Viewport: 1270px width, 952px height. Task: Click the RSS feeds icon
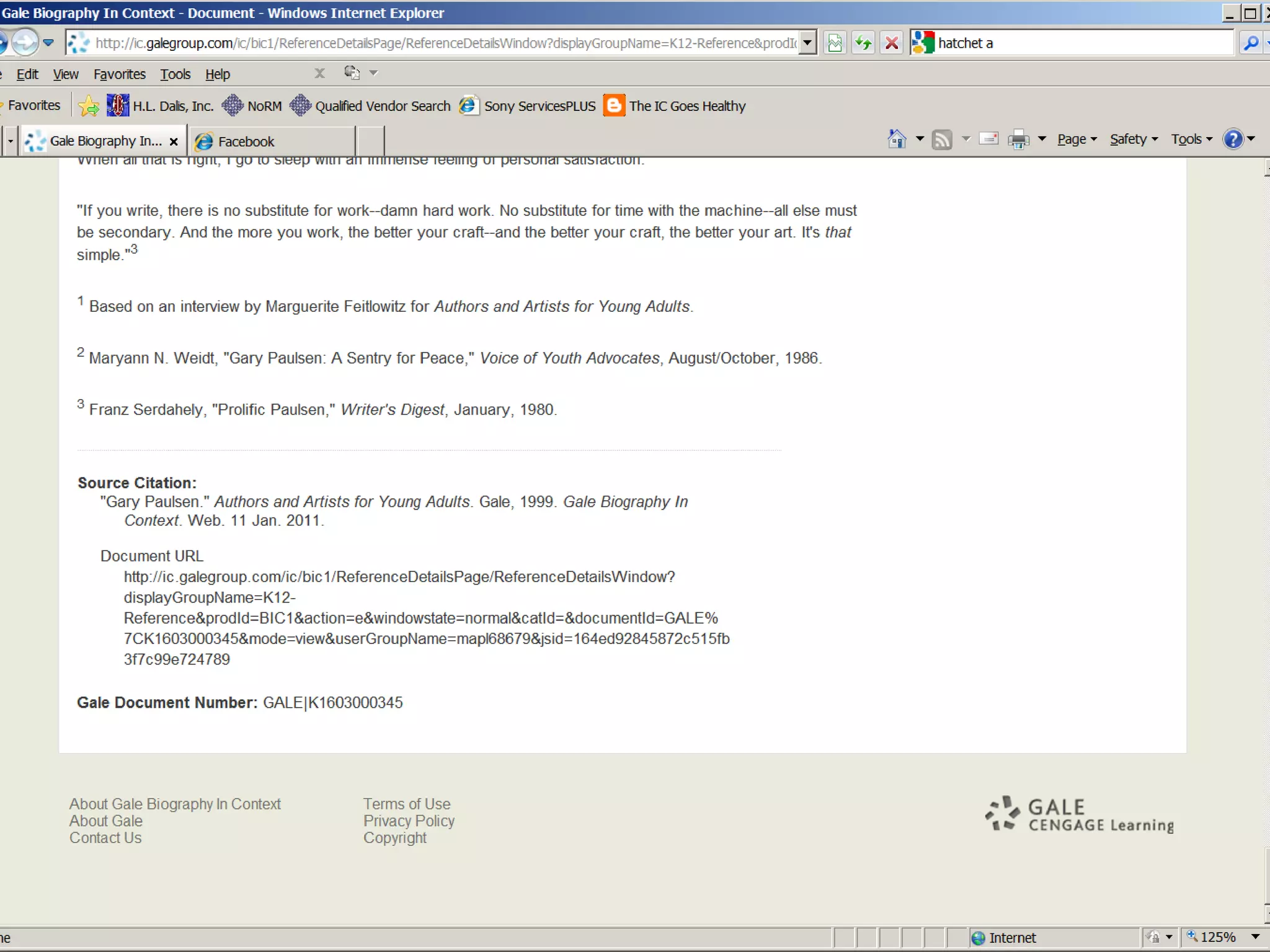(x=942, y=139)
